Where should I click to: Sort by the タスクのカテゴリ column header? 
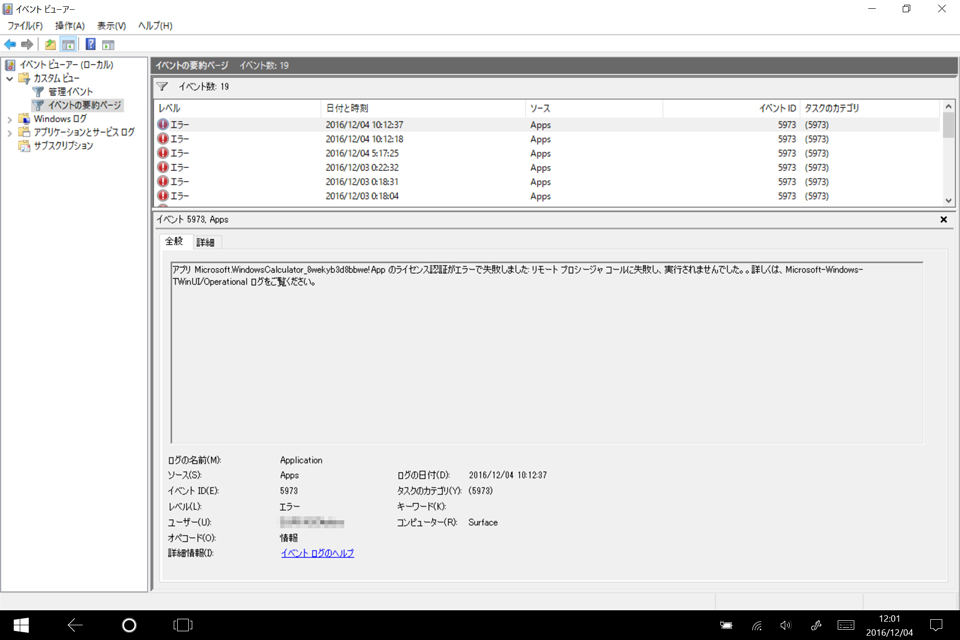pos(869,108)
